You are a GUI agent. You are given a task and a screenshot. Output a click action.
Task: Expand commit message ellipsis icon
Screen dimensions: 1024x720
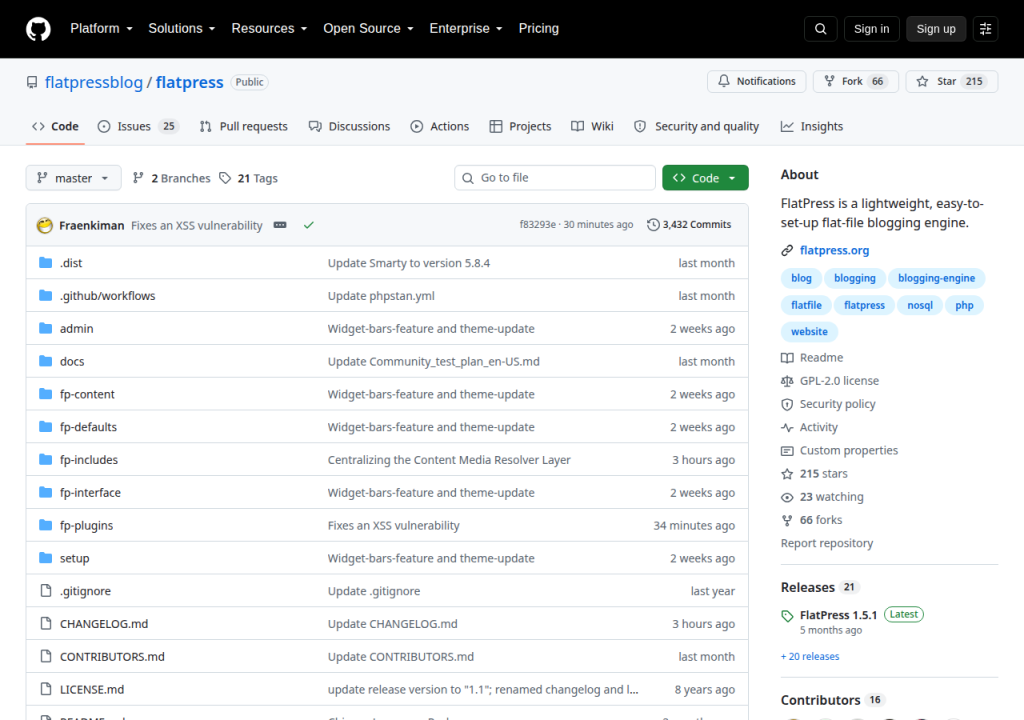(280, 225)
